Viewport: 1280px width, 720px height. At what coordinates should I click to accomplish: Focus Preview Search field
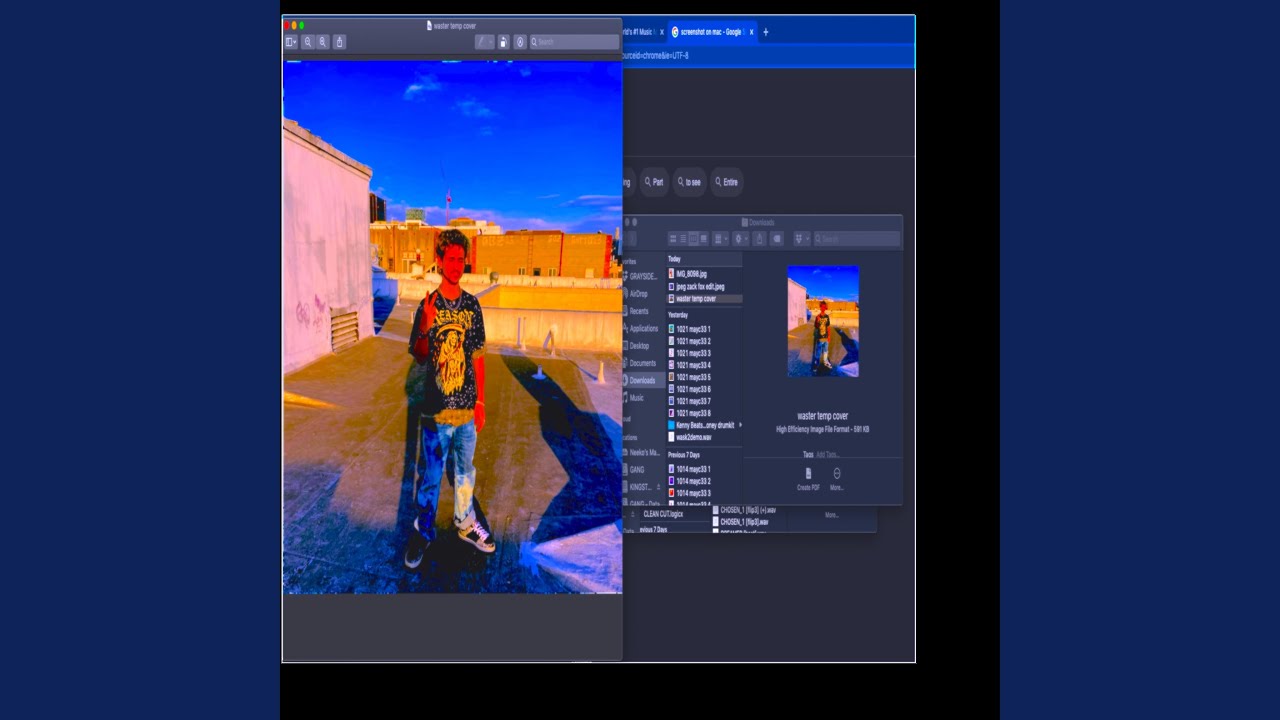(574, 42)
